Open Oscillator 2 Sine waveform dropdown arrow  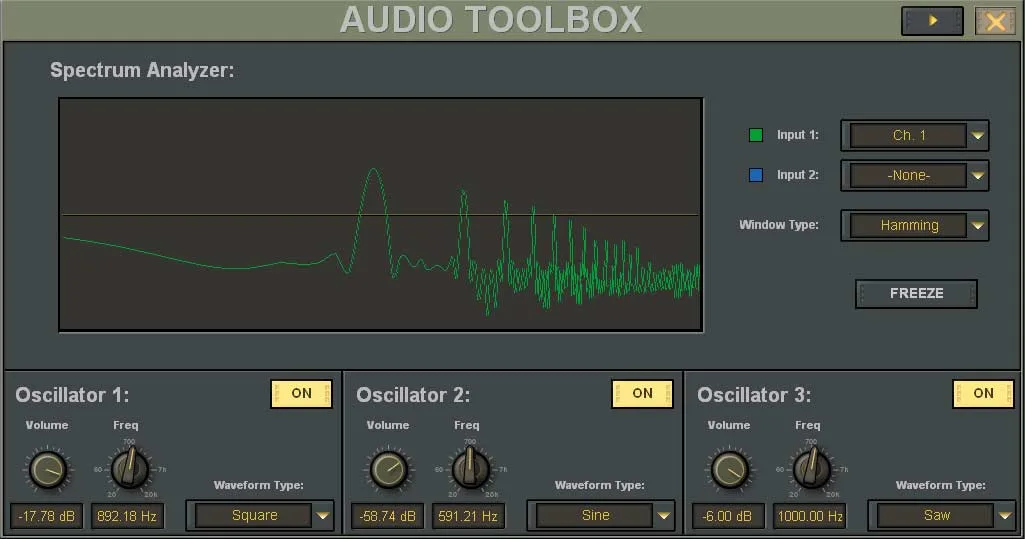pos(664,516)
